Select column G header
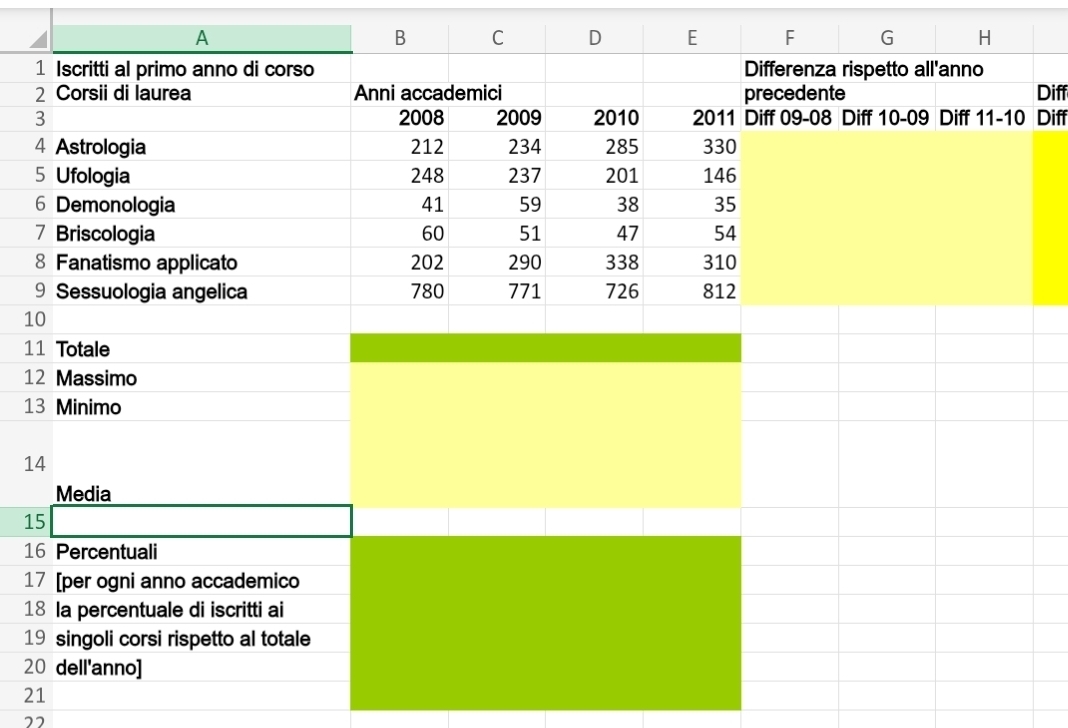This screenshot has height=728, width=1068. point(886,39)
